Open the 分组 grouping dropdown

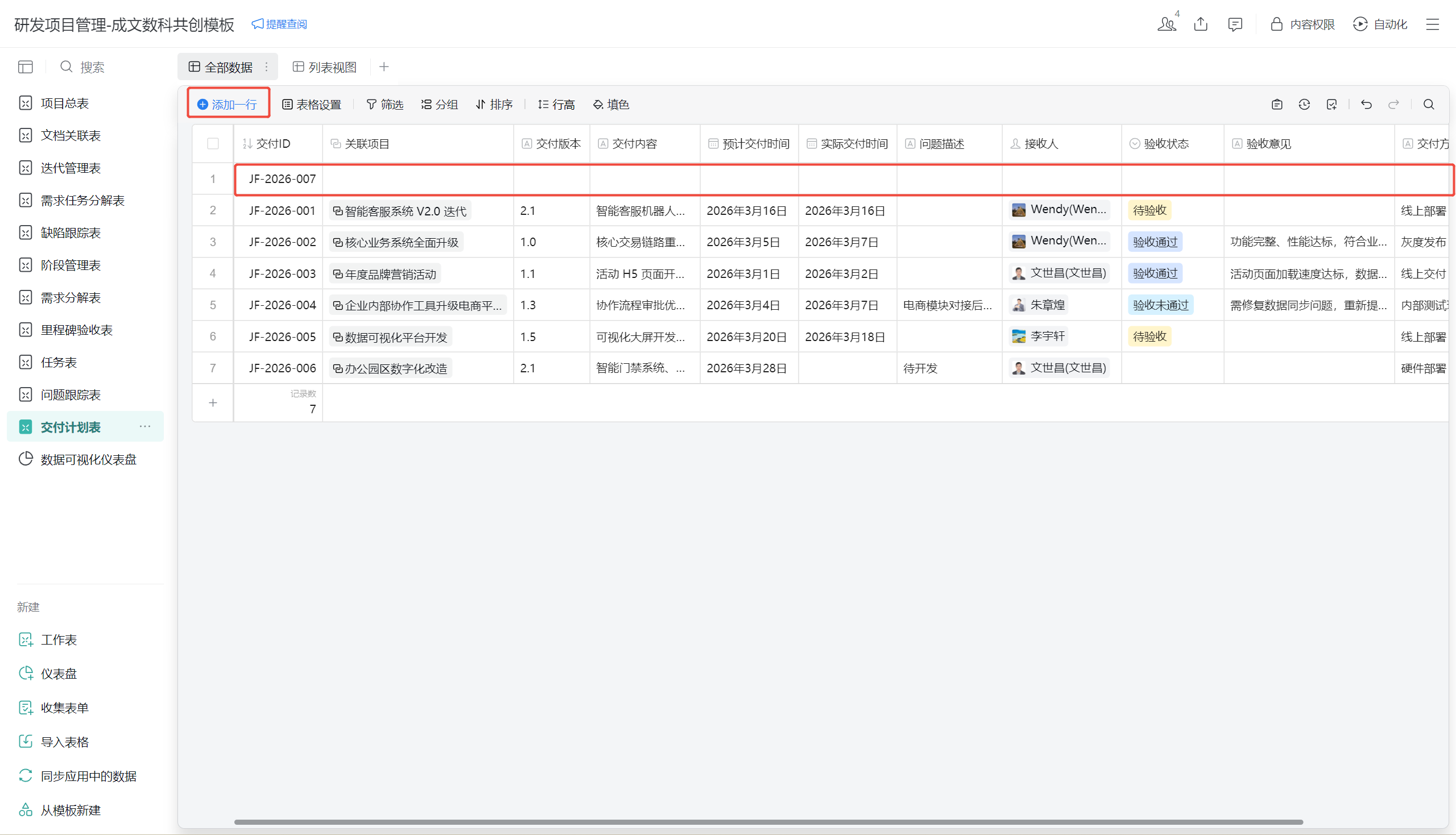[440, 105]
